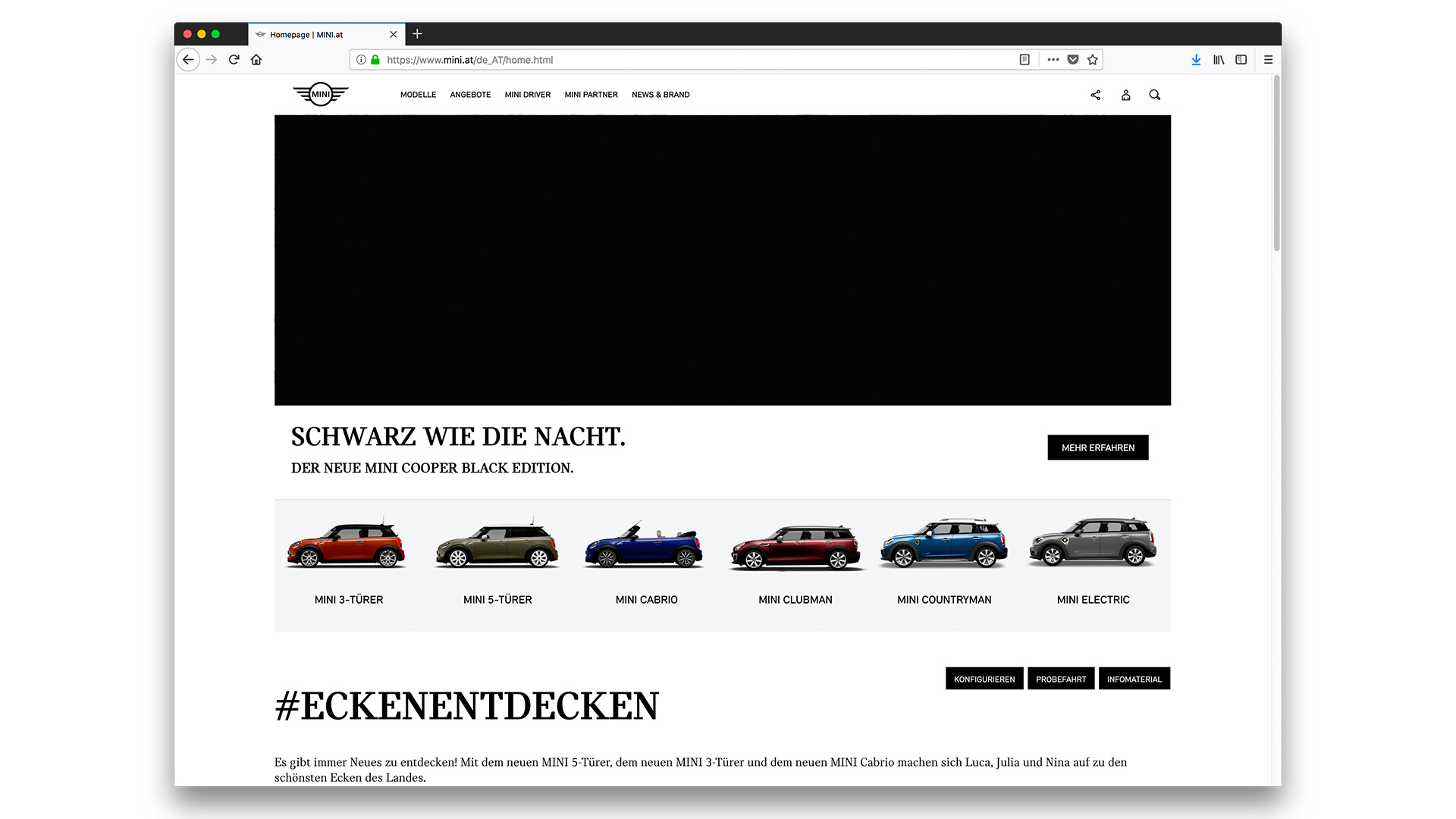Toggle the browser sidebar
Screen dimensions: 1456x819
[x=1241, y=60]
